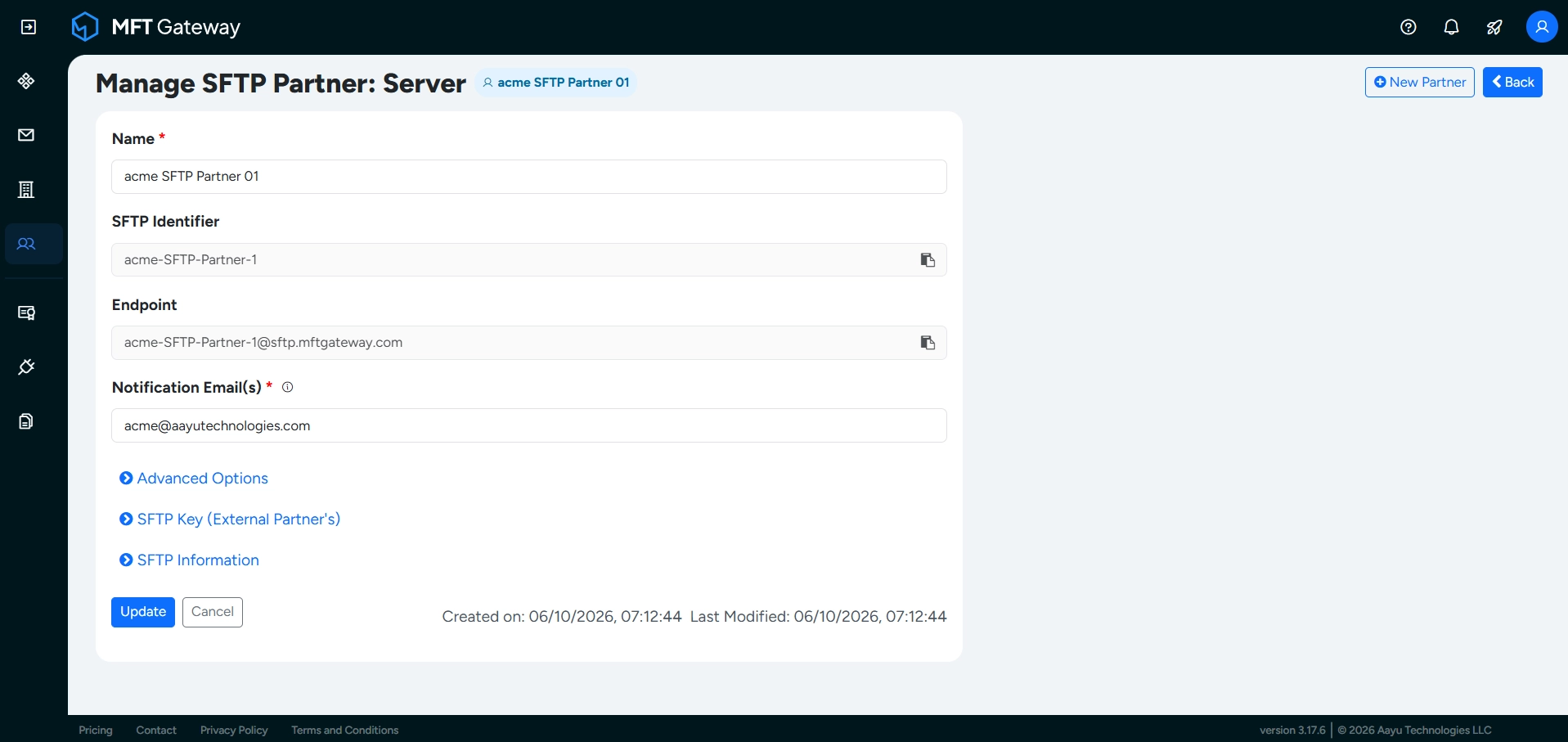Image resolution: width=1568 pixels, height=742 pixels.
Task: Open the Pricing footer link
Action: point(96,730)
